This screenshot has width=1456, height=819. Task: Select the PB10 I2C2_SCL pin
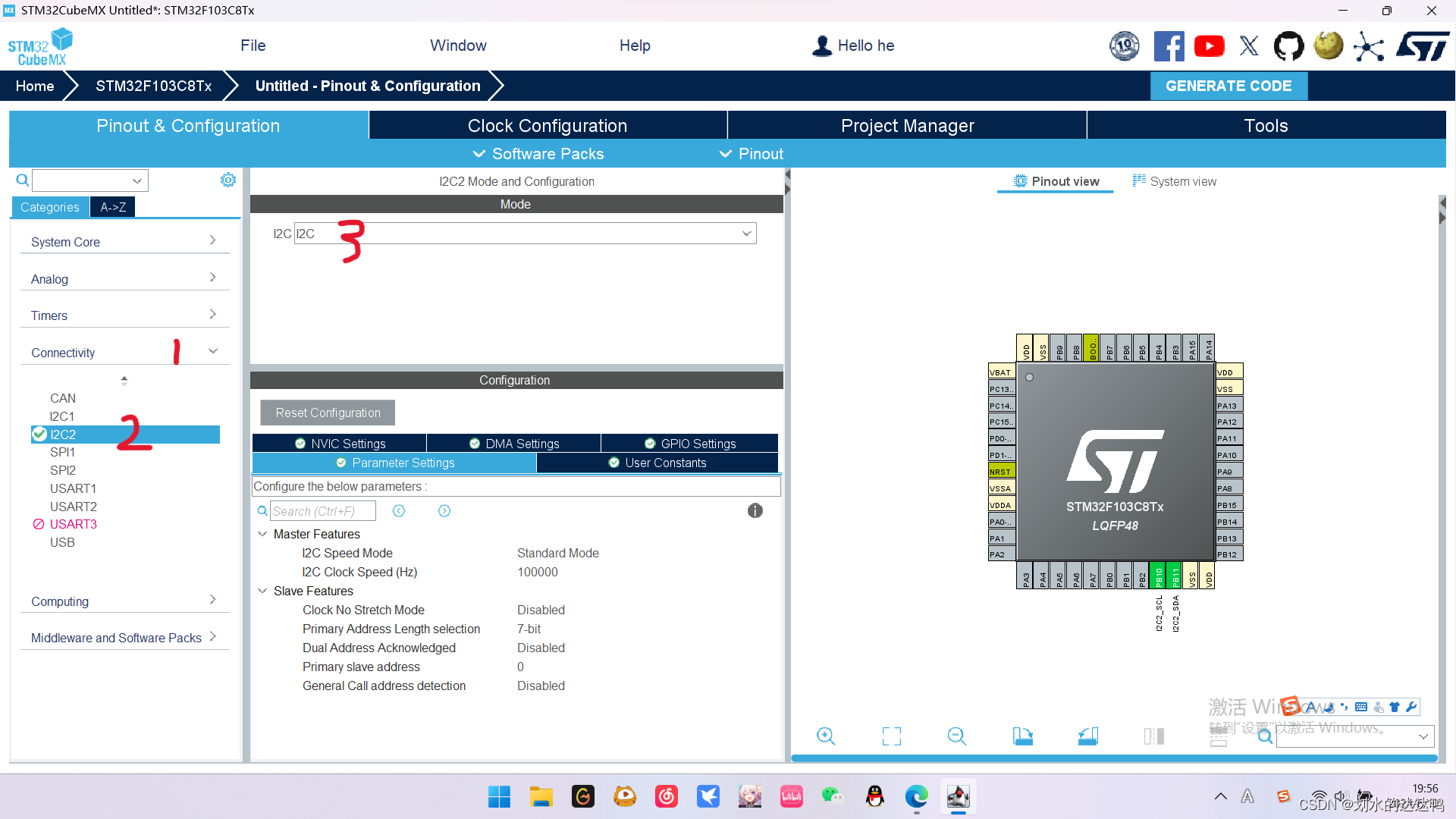pos(1158,576)
